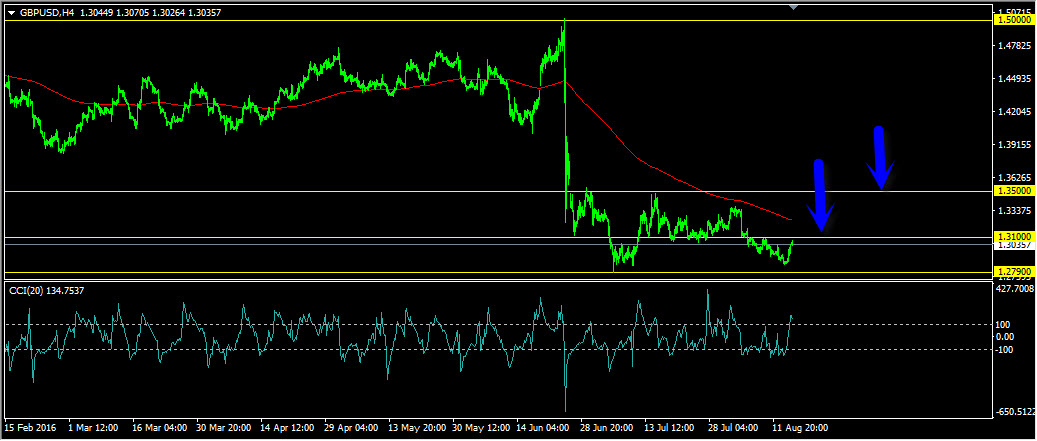Click the yellow 1.2790 price label

pos(1014,272)
